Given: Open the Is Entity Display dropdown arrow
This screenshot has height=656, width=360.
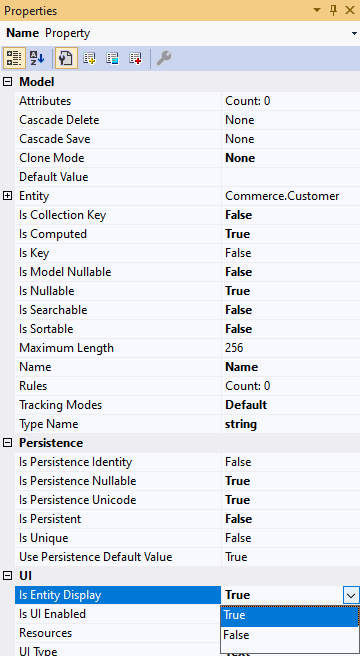Looking at the screenshot, I should point(351,595).
